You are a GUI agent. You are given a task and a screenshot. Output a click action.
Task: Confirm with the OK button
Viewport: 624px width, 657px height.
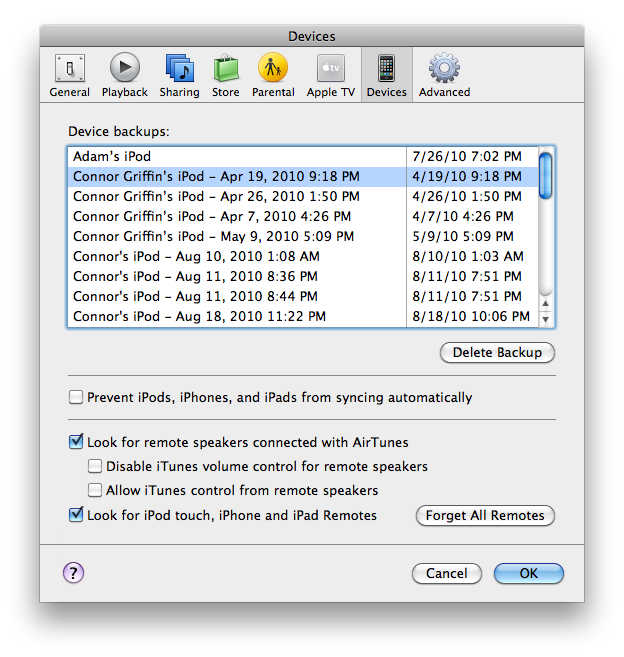click(x=528, y=573)
